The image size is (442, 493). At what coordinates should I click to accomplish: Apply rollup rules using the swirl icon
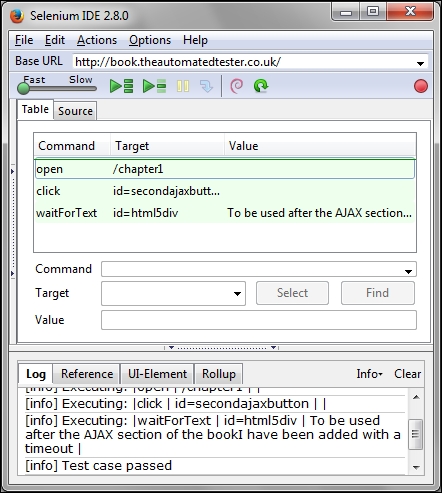coord(237,86)
